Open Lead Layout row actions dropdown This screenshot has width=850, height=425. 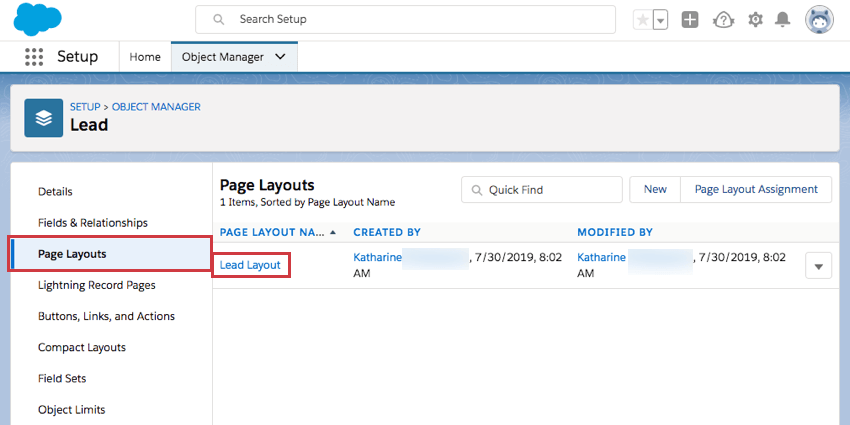819,267
